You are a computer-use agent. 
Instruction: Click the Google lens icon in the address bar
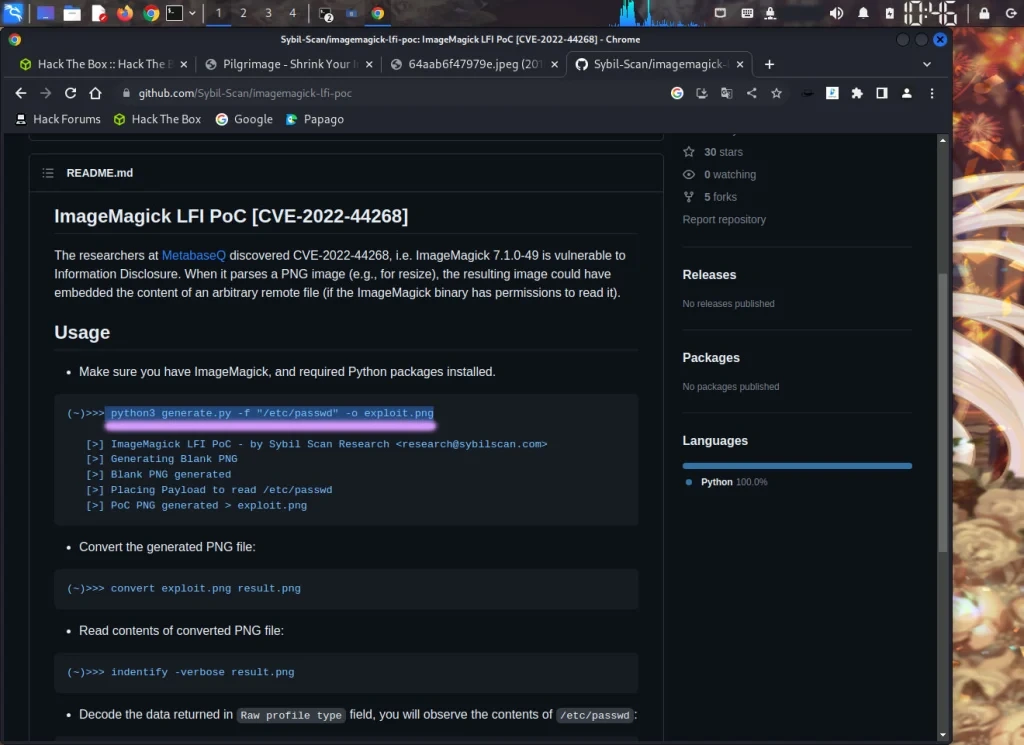(677, 93)
